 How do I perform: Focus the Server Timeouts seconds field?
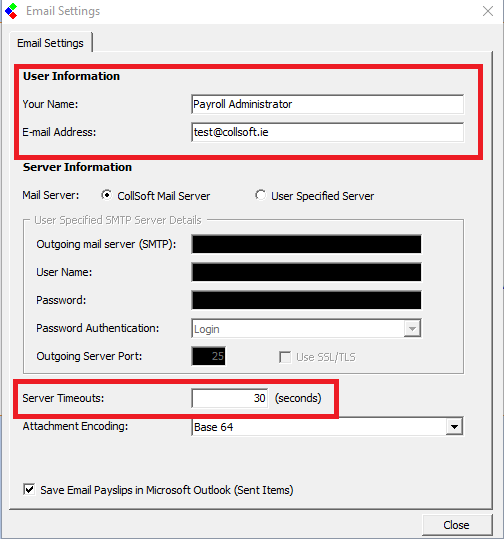(x=230, y=398)
